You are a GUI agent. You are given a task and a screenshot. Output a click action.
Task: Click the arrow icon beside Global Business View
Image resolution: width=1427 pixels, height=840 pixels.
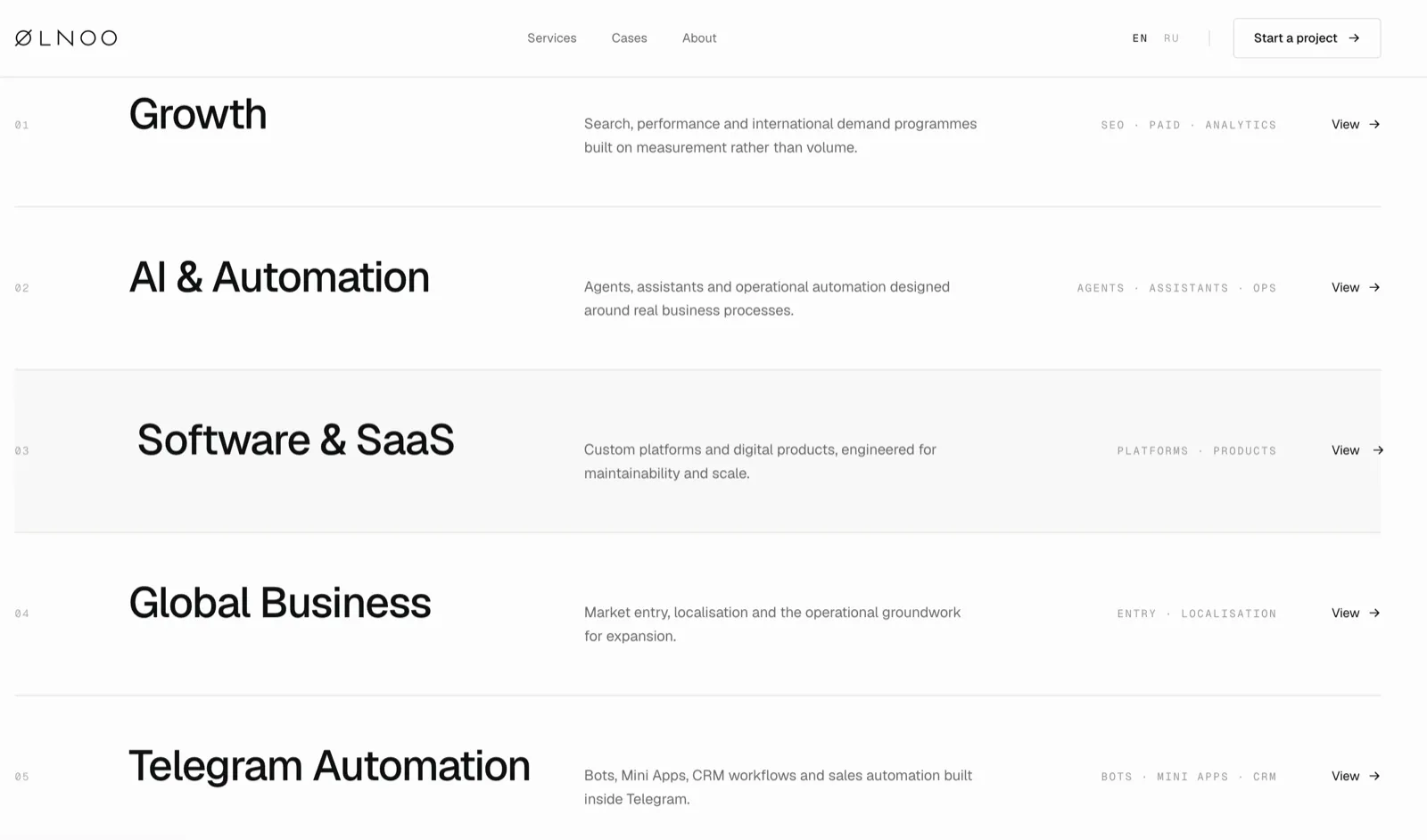(1374, 613)
